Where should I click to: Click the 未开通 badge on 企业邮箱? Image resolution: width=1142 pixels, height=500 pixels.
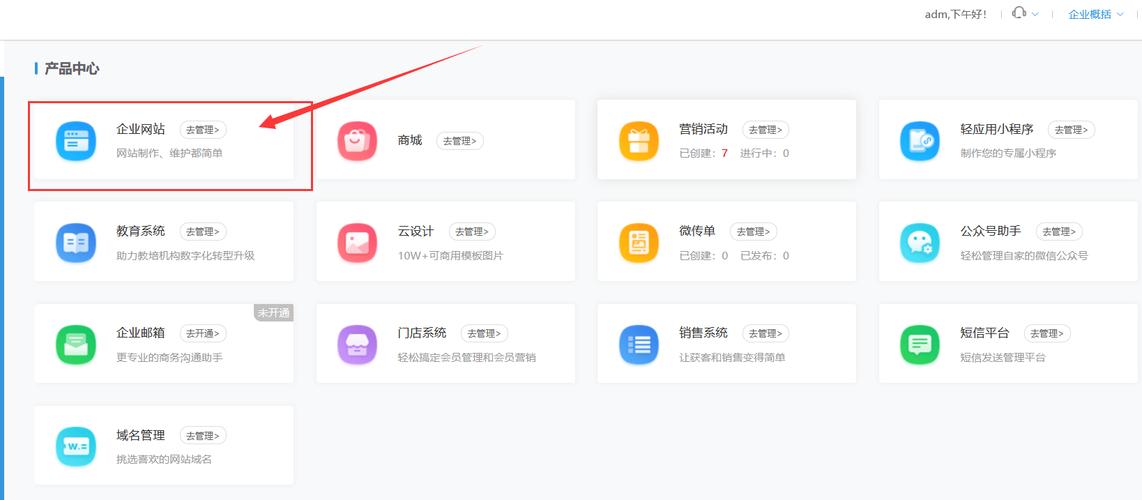[x=273, y=313]
